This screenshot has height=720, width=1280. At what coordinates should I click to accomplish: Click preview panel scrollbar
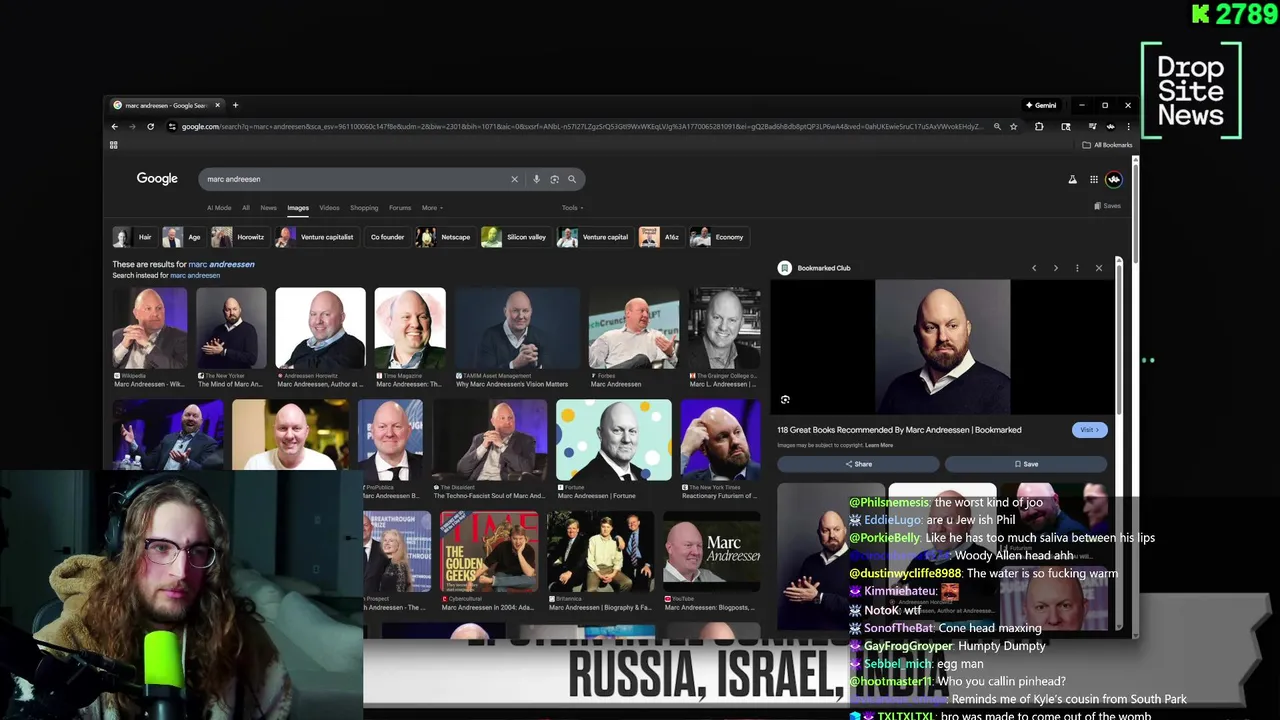click(1119, 340)
